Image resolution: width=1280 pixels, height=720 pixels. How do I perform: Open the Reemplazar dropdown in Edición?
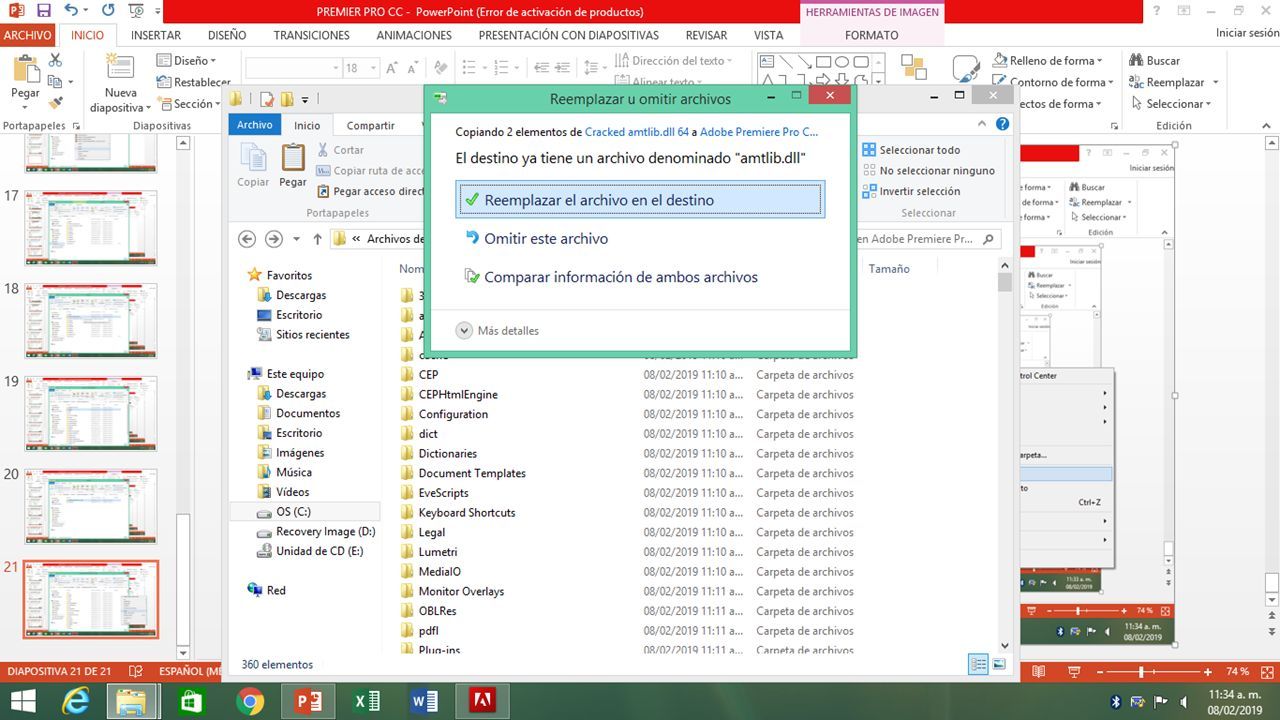pos(1174,83)
